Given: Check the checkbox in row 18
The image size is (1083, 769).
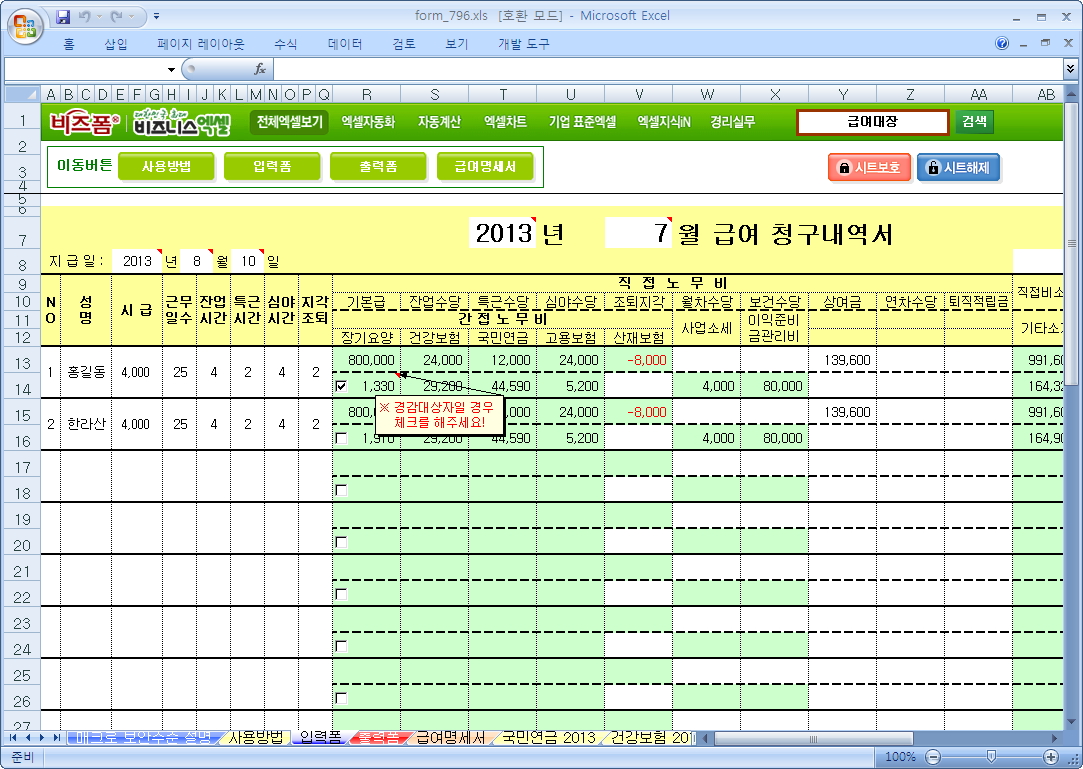Looking at the screenshot, I should point(341,490).
